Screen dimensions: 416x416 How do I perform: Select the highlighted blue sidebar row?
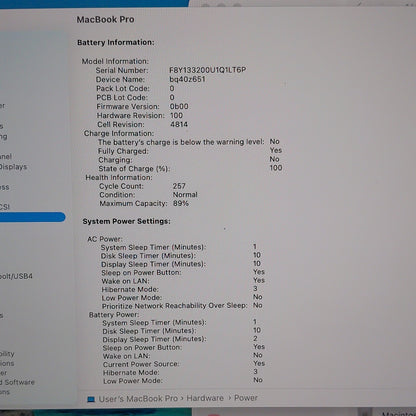32,217
